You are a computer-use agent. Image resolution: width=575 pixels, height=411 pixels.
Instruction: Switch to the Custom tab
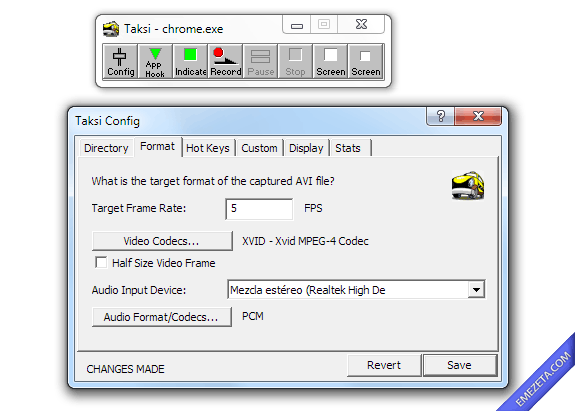click(x=259, y=148)
